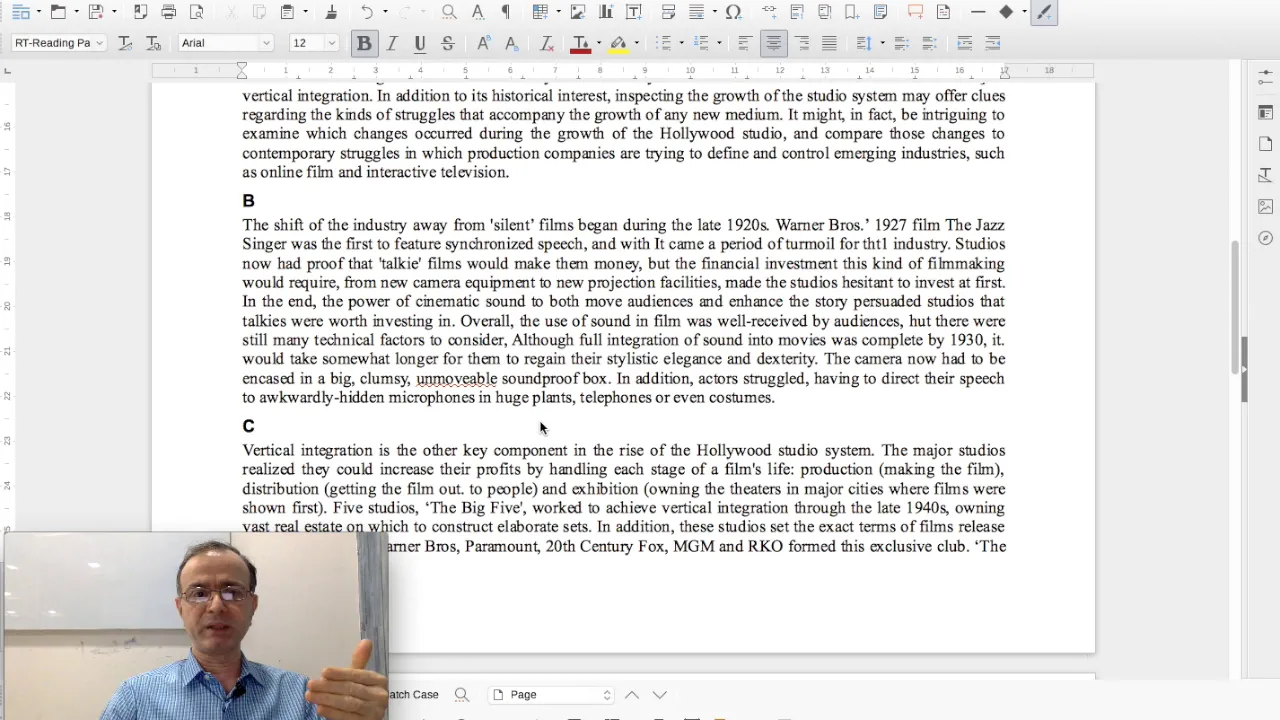Click the New document icon
The width and height of the screenshot is (1280, 720).
[20, 12]
